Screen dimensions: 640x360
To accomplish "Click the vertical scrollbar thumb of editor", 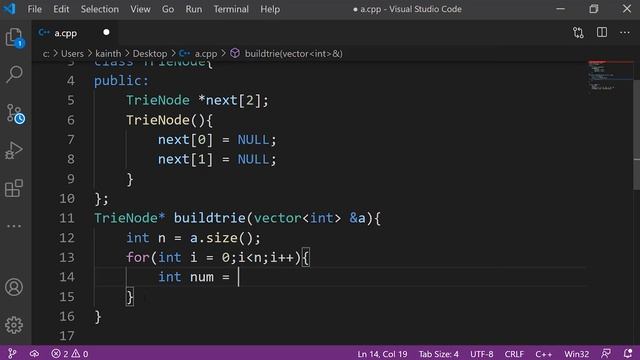I will [x=636, y=134].
